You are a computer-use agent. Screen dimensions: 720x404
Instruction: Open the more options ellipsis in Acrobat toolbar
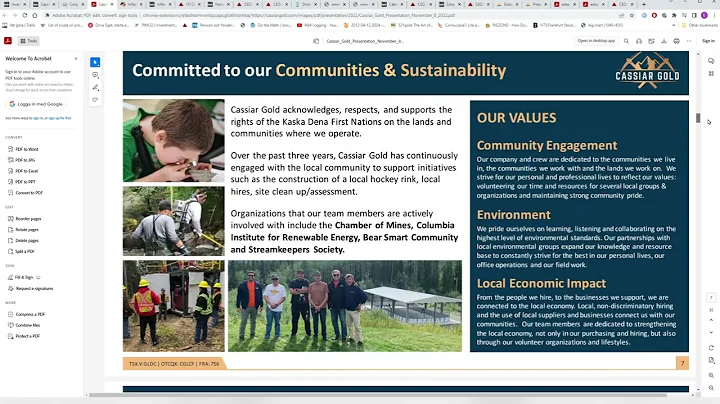(x=689, y=41)
